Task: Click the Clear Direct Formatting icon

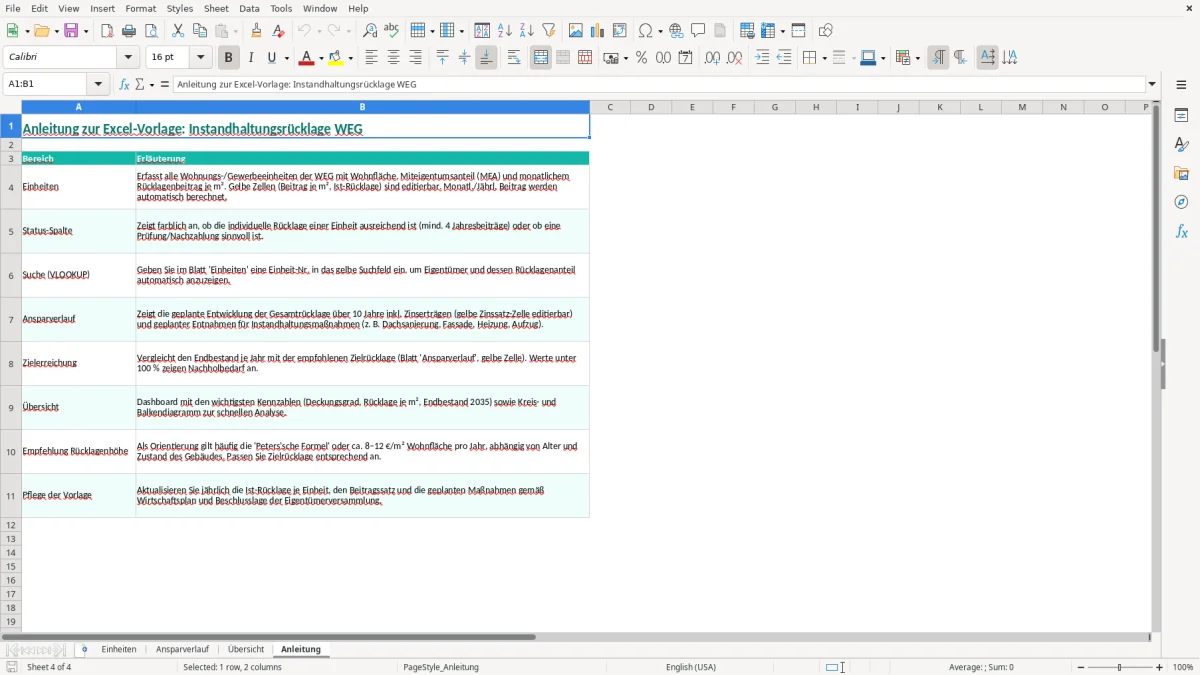Action: (x=278, y=31)
